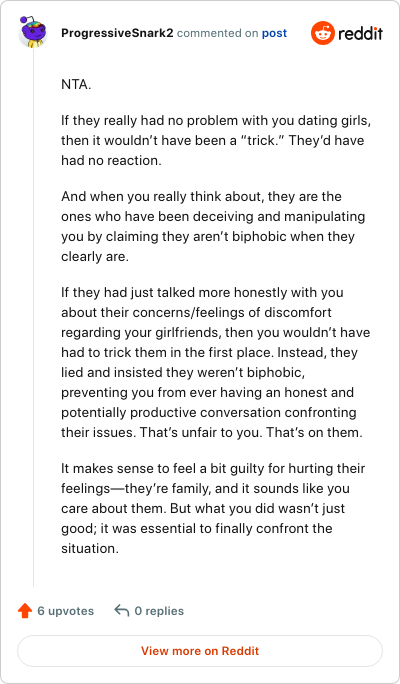Follow the blue "post" link

[274, 33]
